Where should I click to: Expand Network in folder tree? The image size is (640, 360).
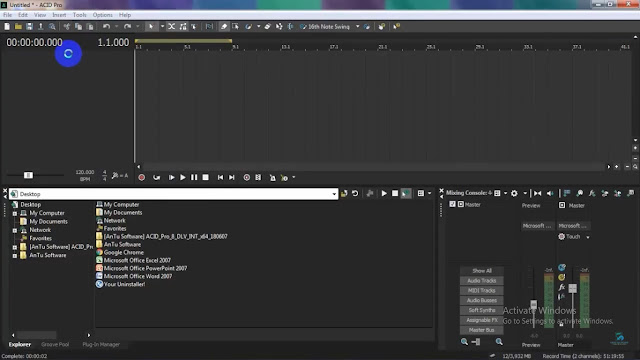pos(15,230)
